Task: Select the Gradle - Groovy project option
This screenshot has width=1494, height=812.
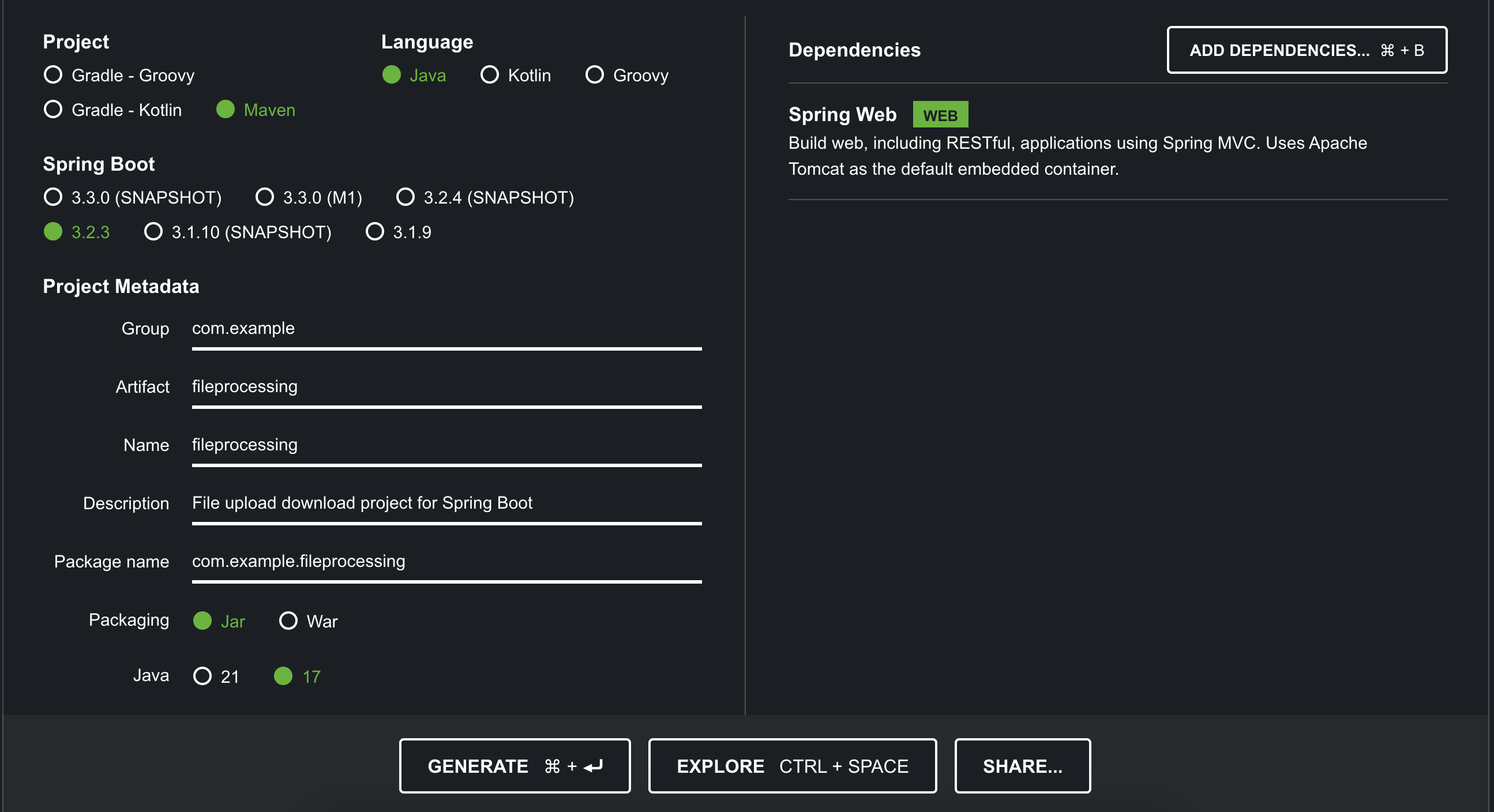Action: [53, 75]
